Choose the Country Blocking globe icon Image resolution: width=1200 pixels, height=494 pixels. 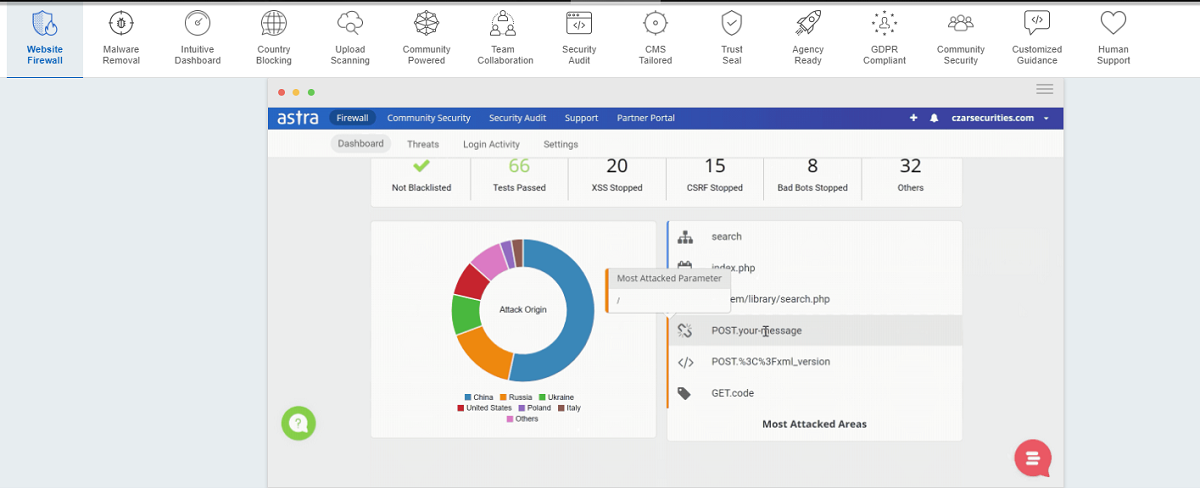(x=273, y=24)
